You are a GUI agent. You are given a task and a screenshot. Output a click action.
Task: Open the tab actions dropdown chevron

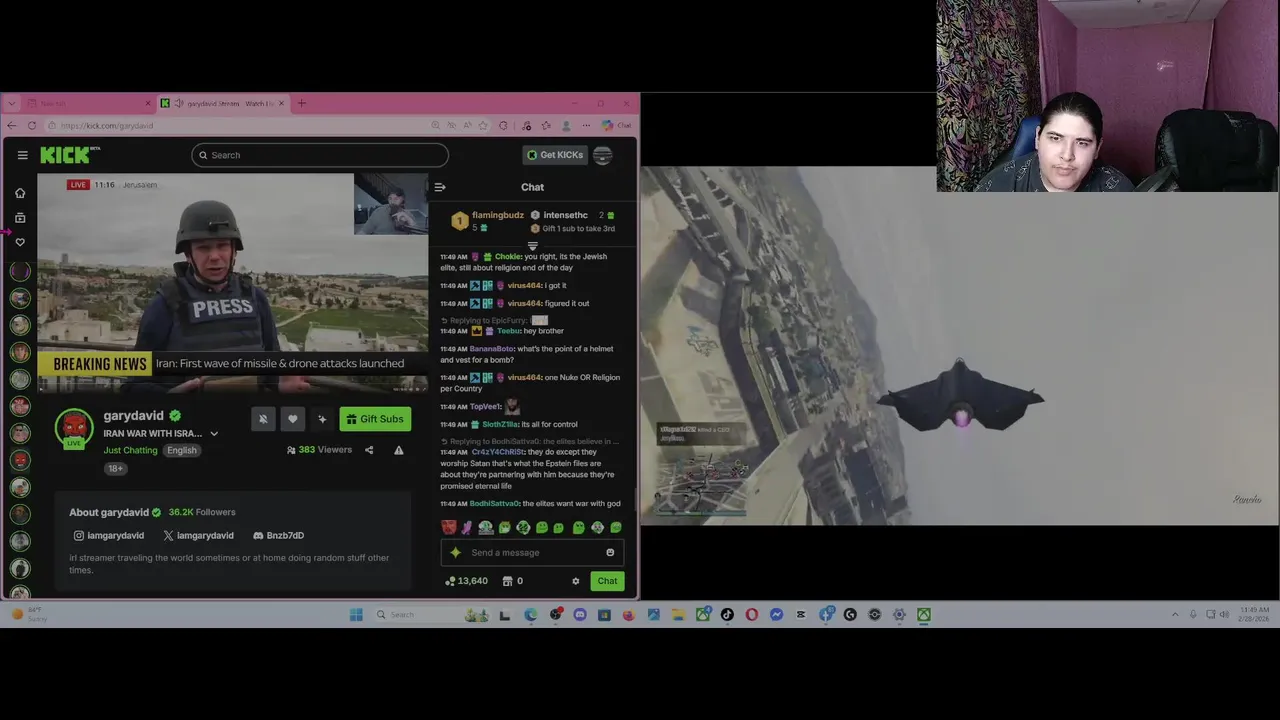(x=11, y=103)
